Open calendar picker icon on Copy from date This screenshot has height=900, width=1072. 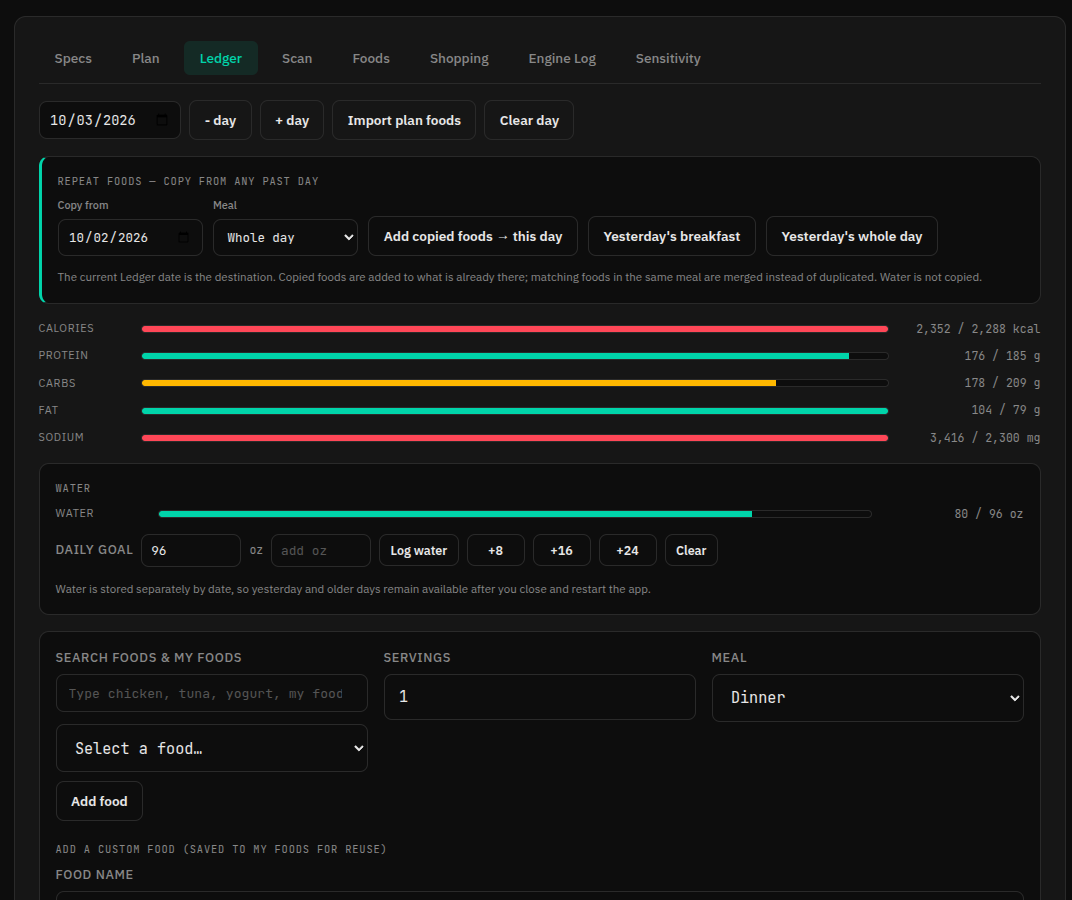coord(183,237)
